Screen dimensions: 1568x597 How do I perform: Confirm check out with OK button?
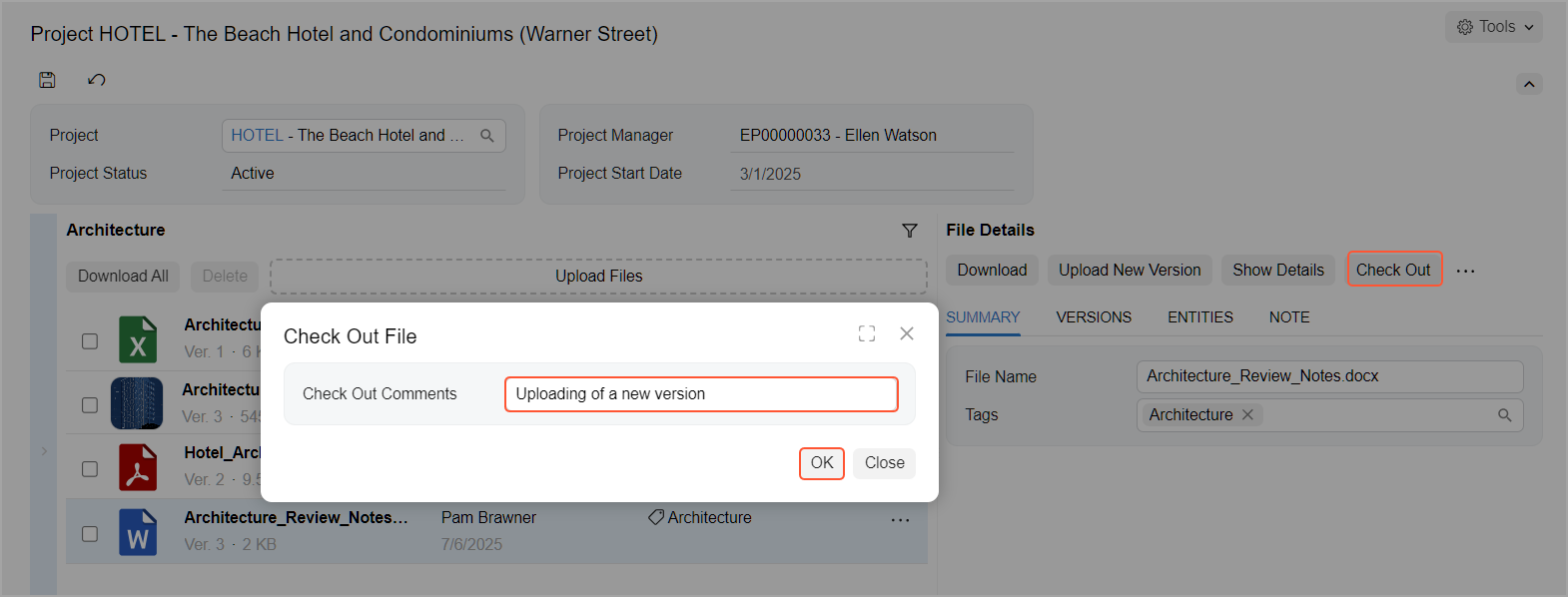[822, 463]
